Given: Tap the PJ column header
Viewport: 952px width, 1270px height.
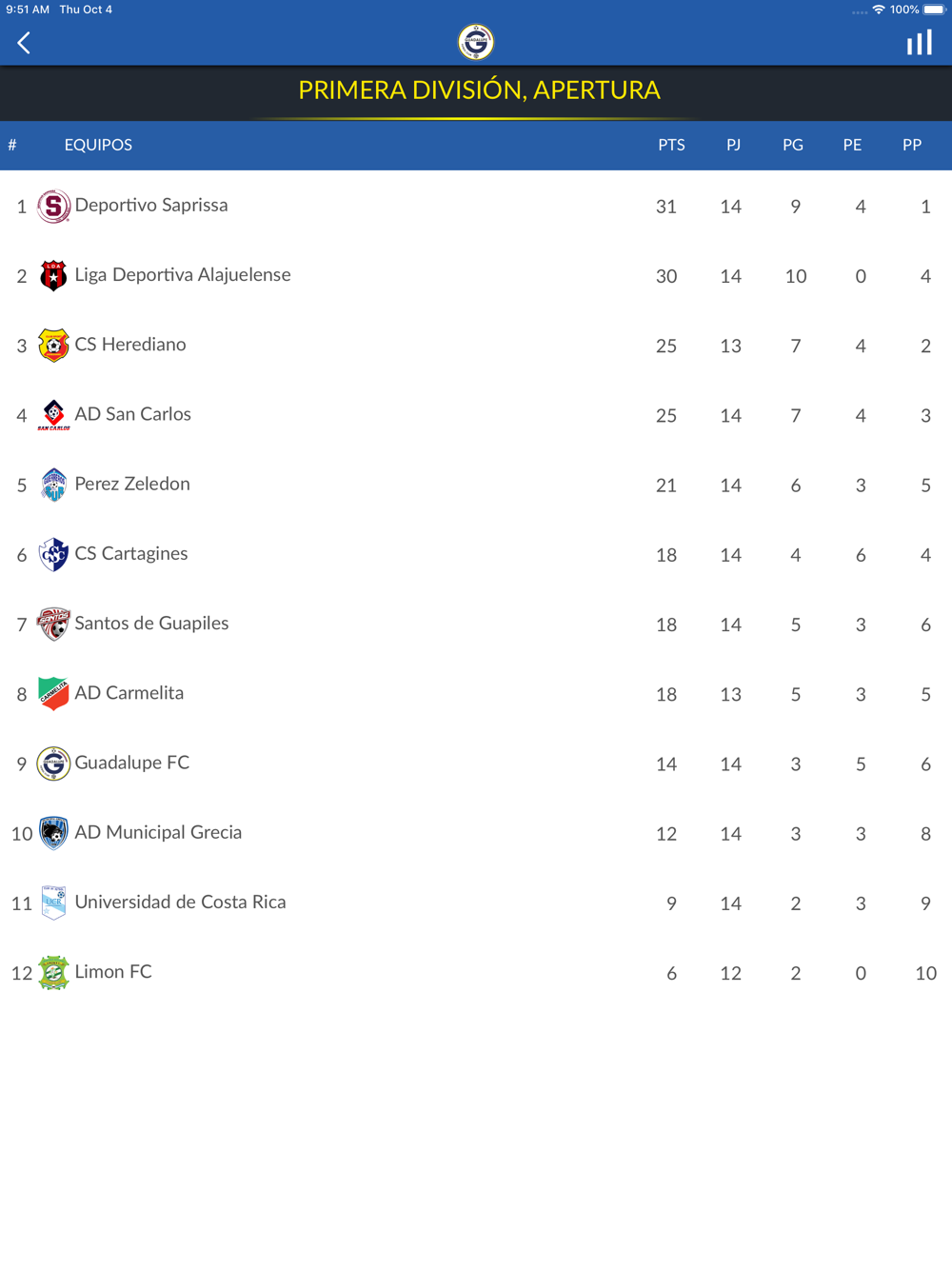Looking at the screenshot, I should pyautogui.click(x=733, y=145).
